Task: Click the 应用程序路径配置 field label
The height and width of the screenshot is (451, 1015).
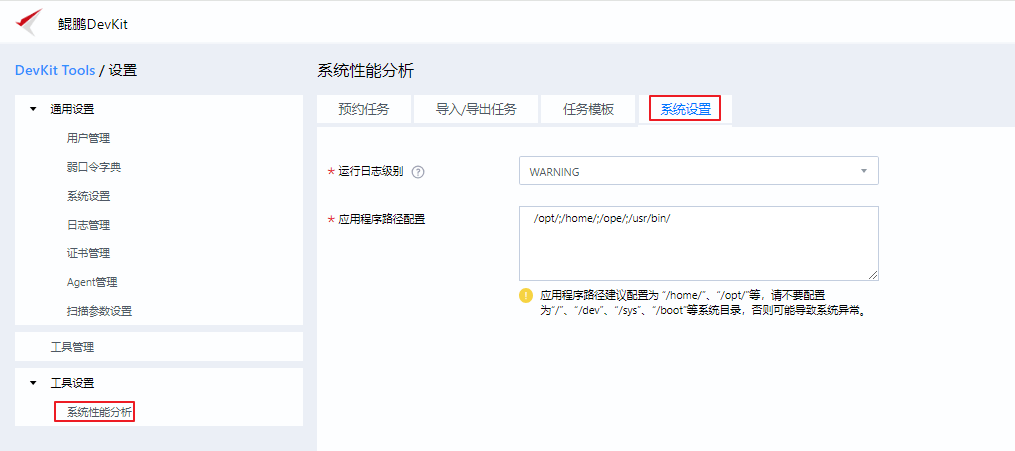Action: [x=382, y=219]
